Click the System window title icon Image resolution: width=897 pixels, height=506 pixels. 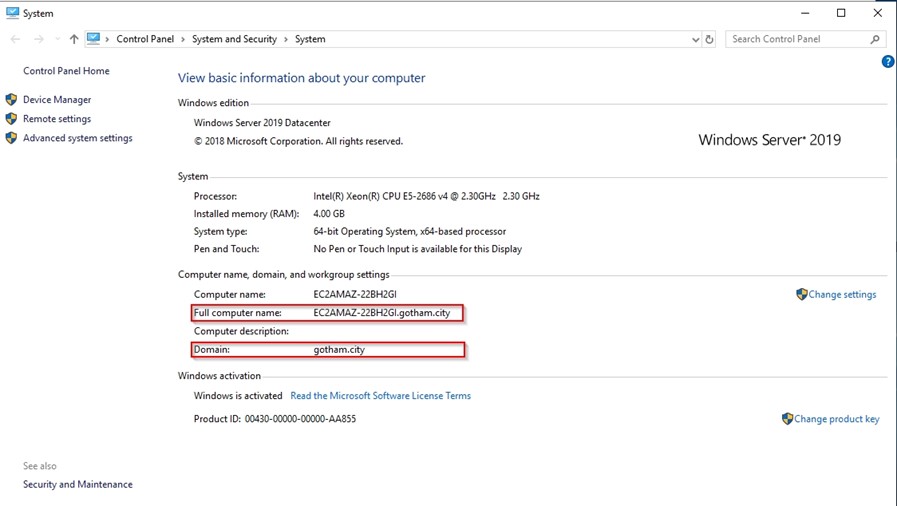(x=12, y=13)
